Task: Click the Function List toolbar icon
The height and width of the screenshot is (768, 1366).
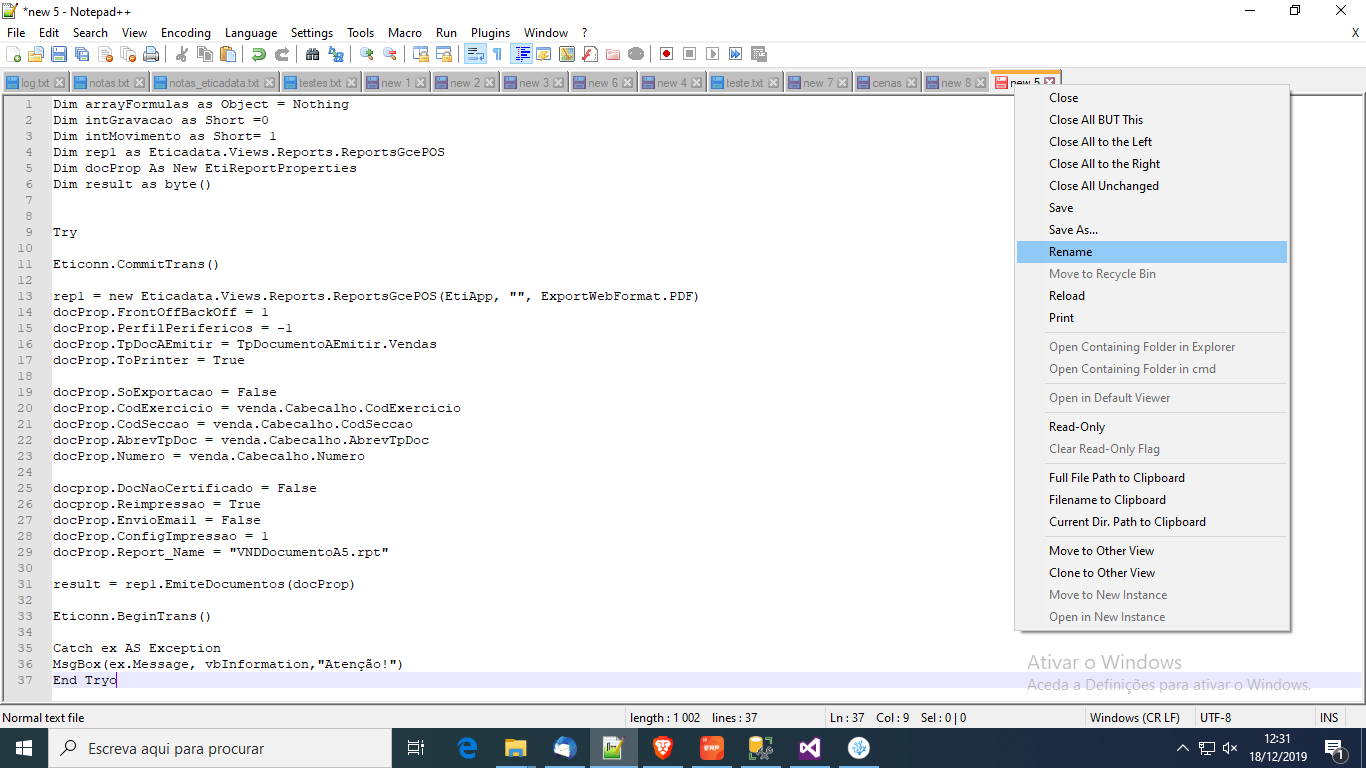Action: 589,54
